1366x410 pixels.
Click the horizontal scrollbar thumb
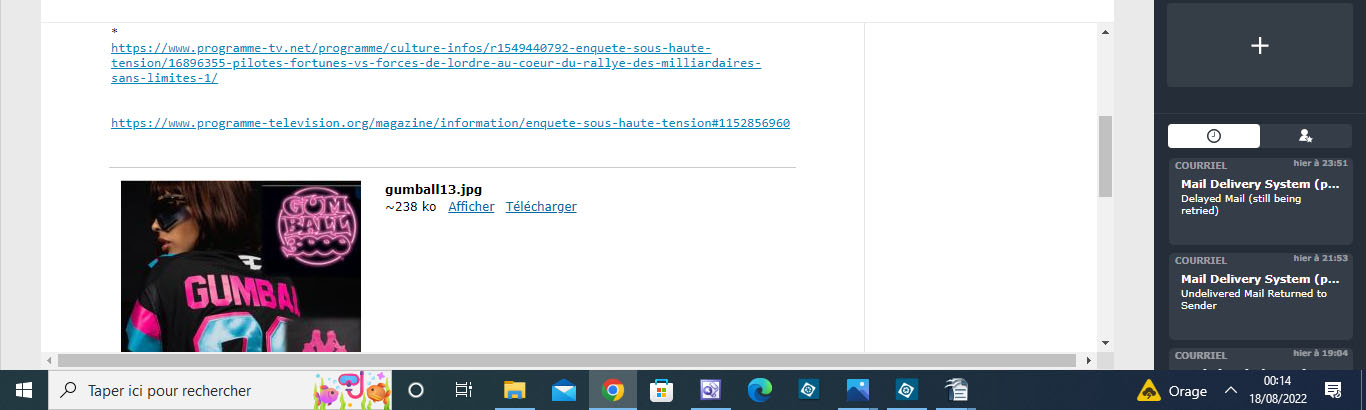coord(567,360)
